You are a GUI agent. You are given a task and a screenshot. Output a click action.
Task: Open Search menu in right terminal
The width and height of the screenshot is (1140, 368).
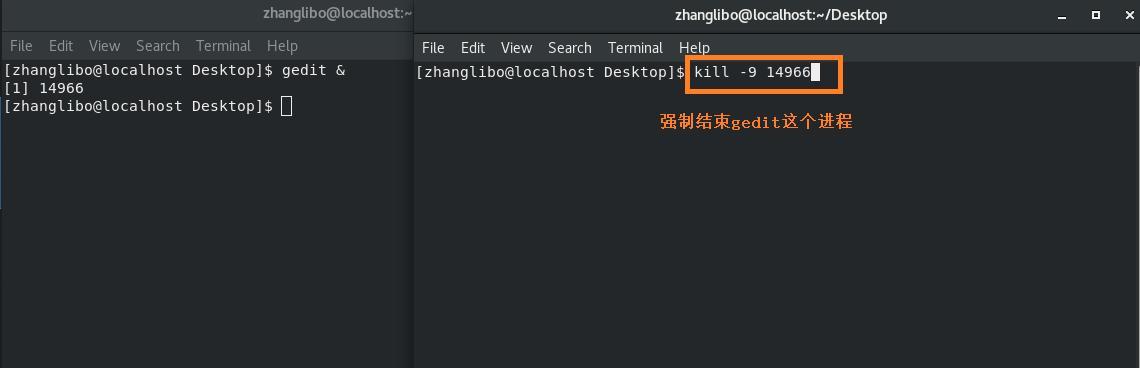[x=569, y=48]
